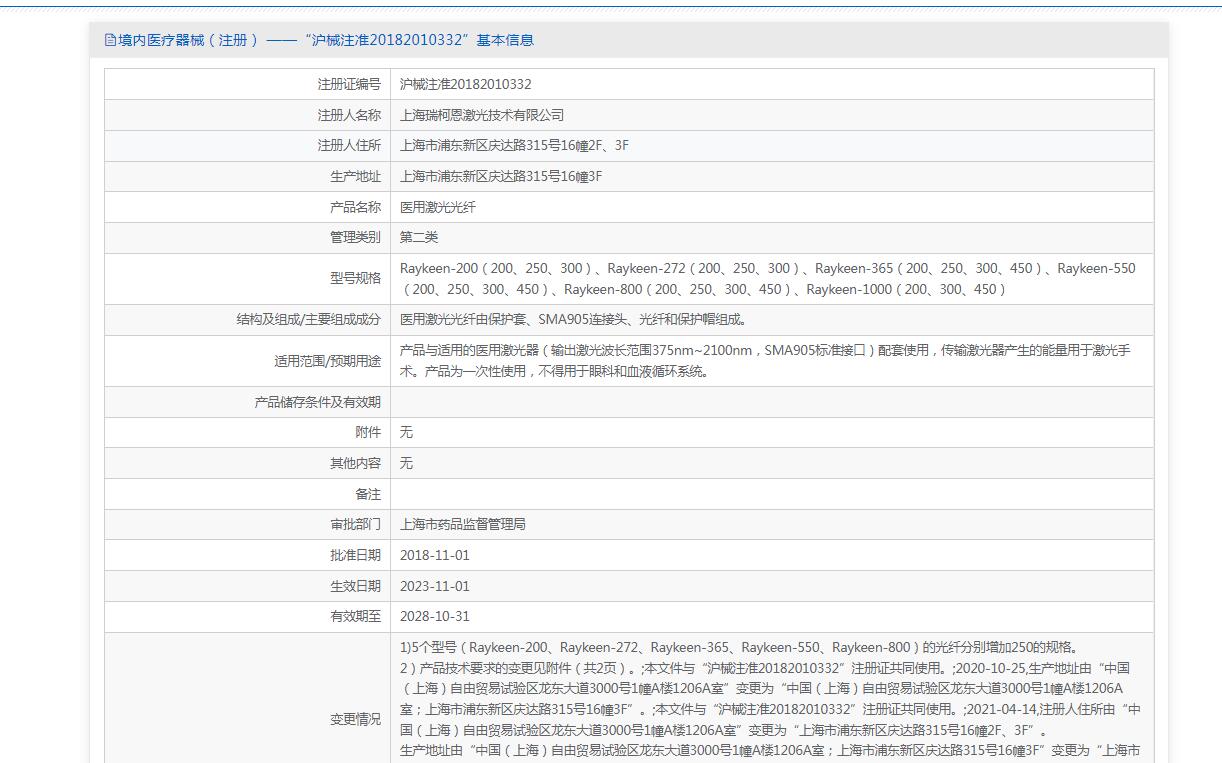Click the 结构及组成 description mentioning SMA905连接头
Viewport: 1222px width, 763px height.
pos(573,320)
